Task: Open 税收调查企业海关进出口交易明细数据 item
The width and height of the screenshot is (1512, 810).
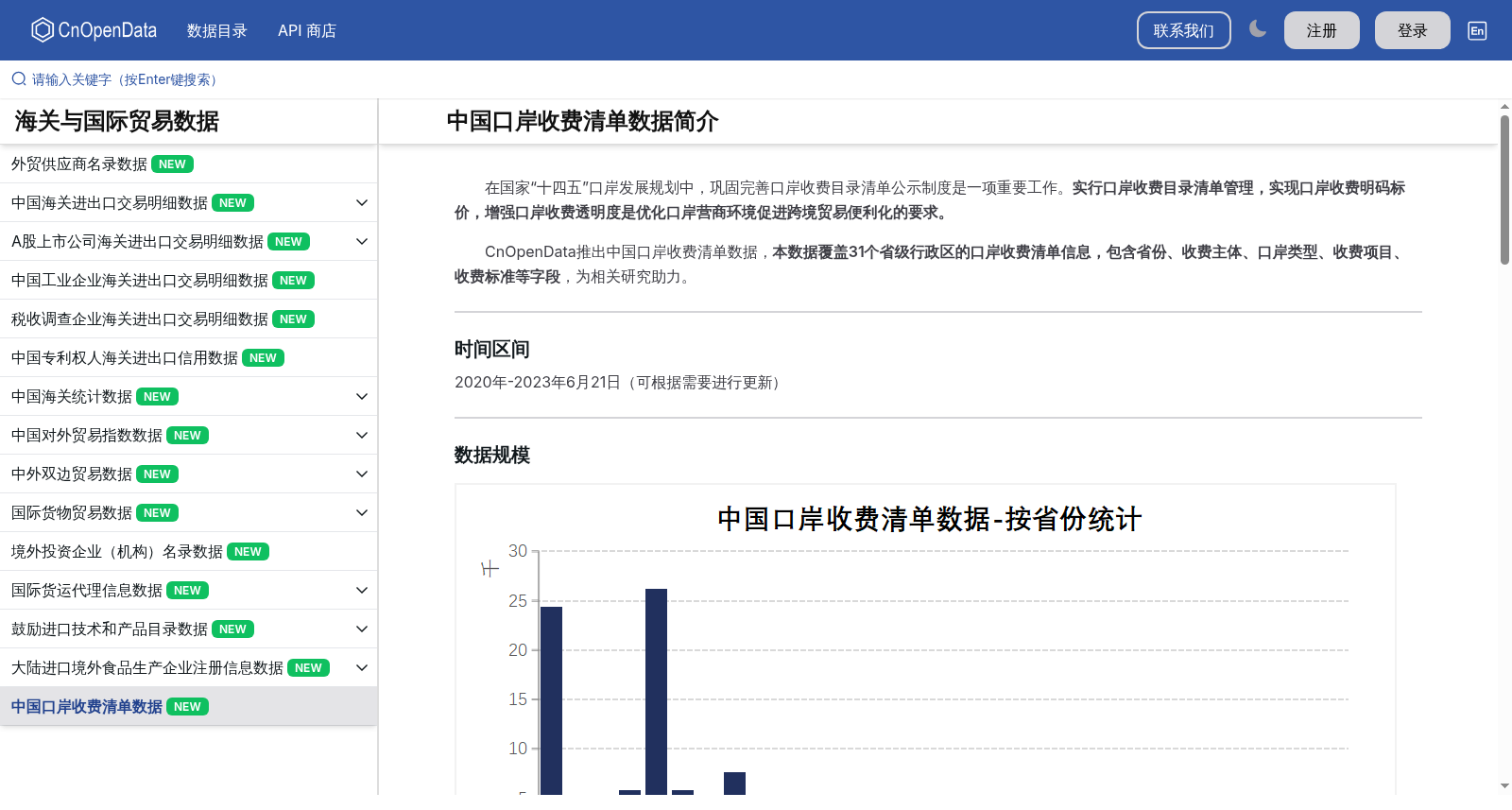Action: 189,319
